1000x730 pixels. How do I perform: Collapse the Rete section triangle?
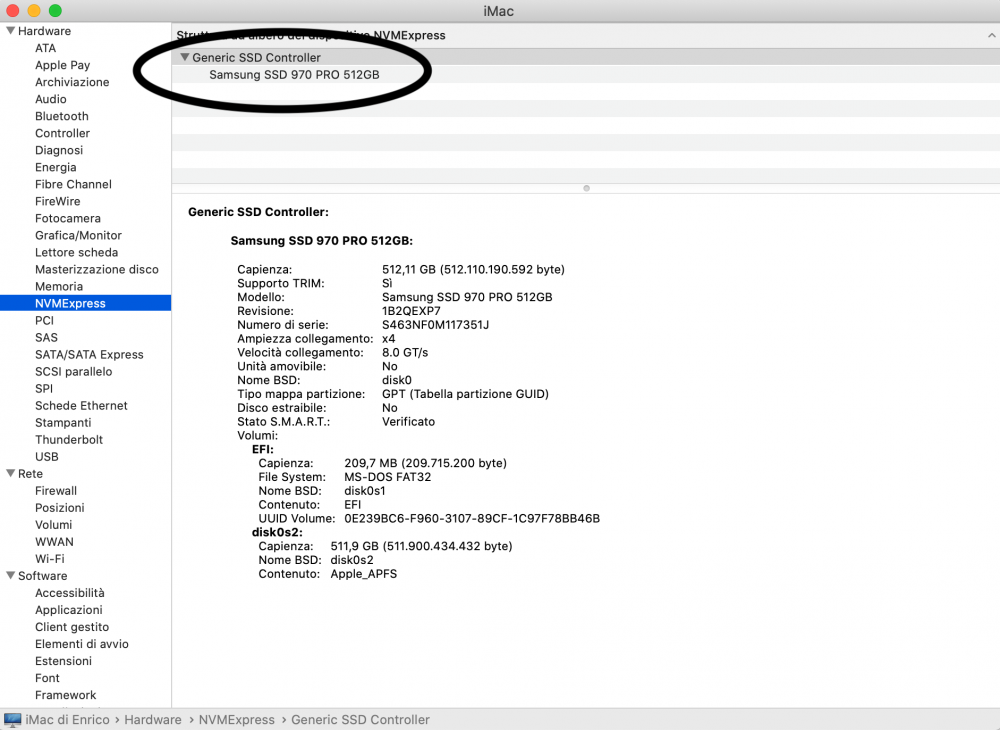pos(10,474)
